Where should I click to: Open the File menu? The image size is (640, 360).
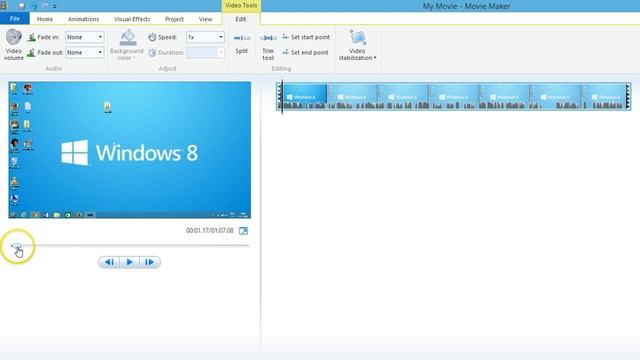coord(15,19)
